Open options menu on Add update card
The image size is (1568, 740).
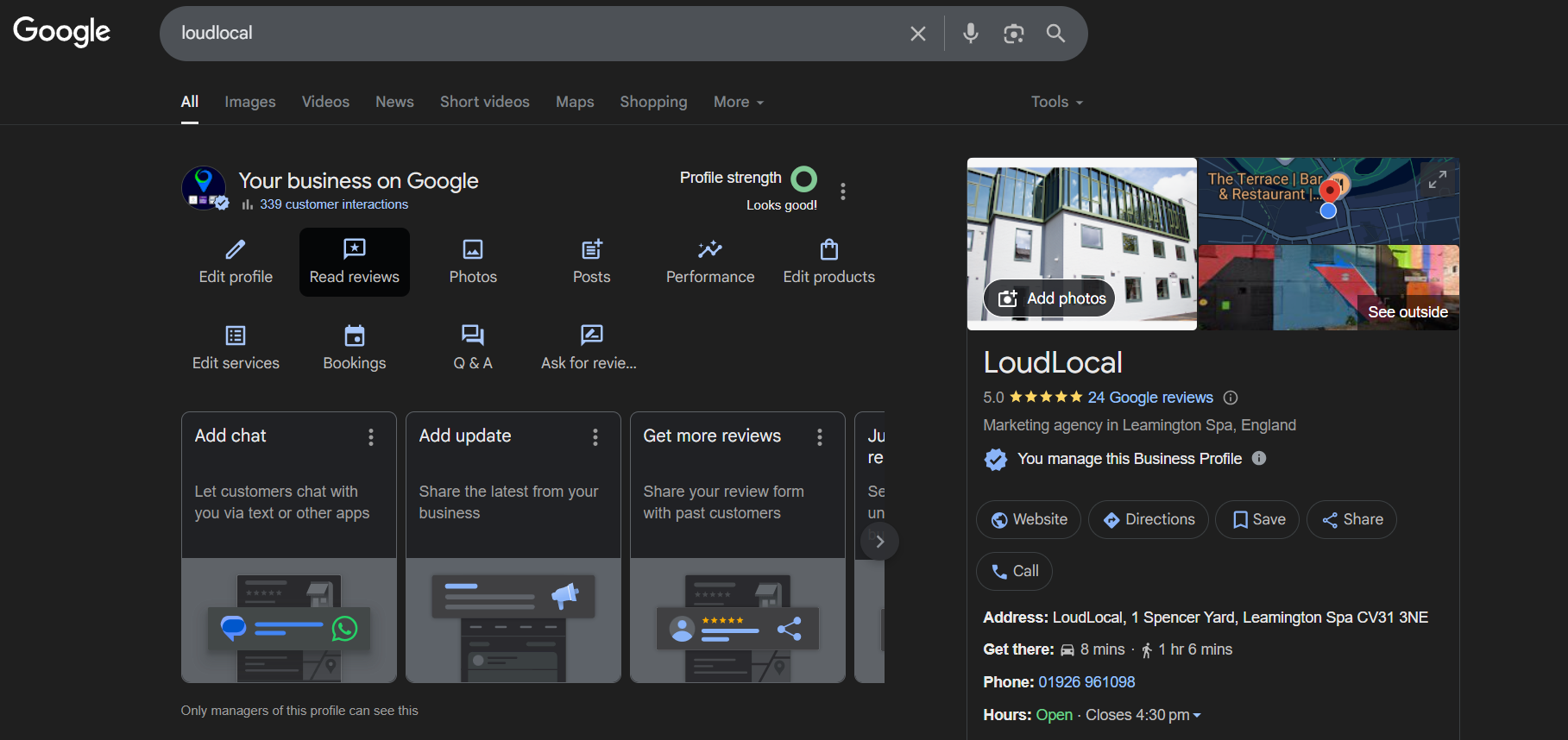pos(595,437)
